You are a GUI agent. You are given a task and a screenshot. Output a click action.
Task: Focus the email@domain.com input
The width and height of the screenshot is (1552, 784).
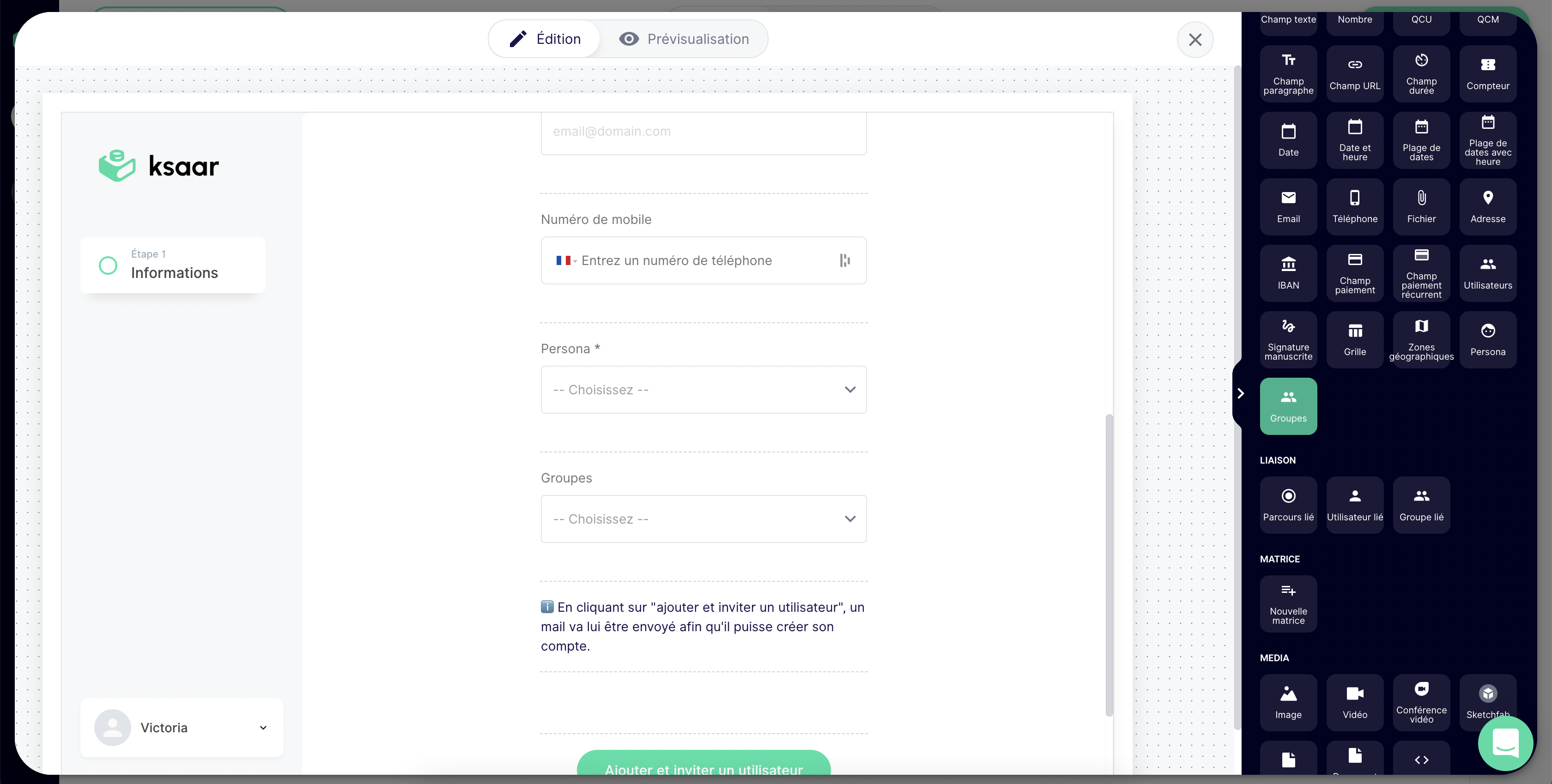tap(703, 133)
